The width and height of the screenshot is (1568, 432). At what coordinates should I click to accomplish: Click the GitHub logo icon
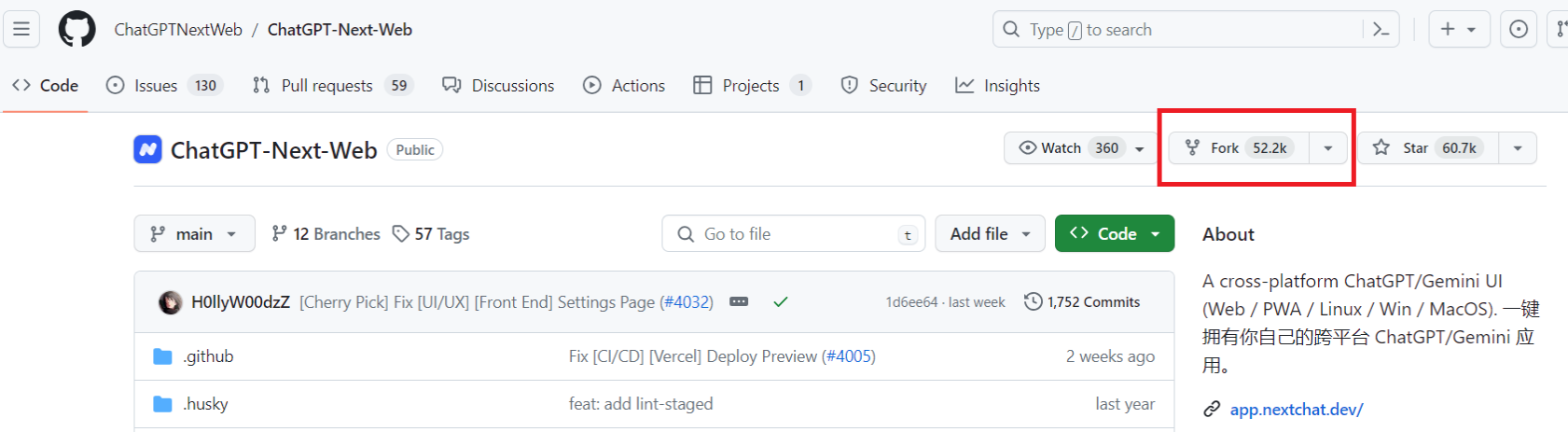click(76, 29)
